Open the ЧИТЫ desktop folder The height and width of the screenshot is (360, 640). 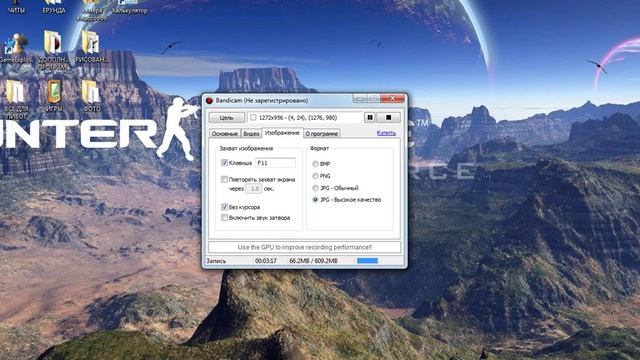pyautogui.click(x=16, y=7)
